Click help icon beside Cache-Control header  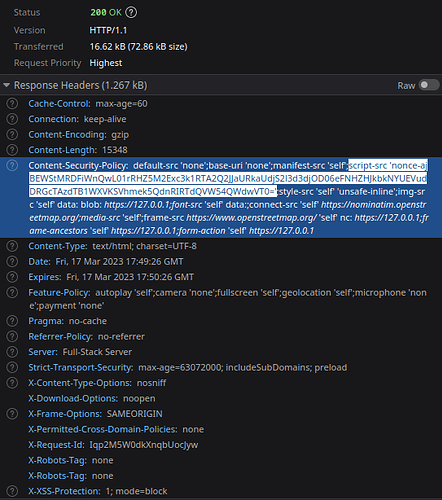click(12, 104)
